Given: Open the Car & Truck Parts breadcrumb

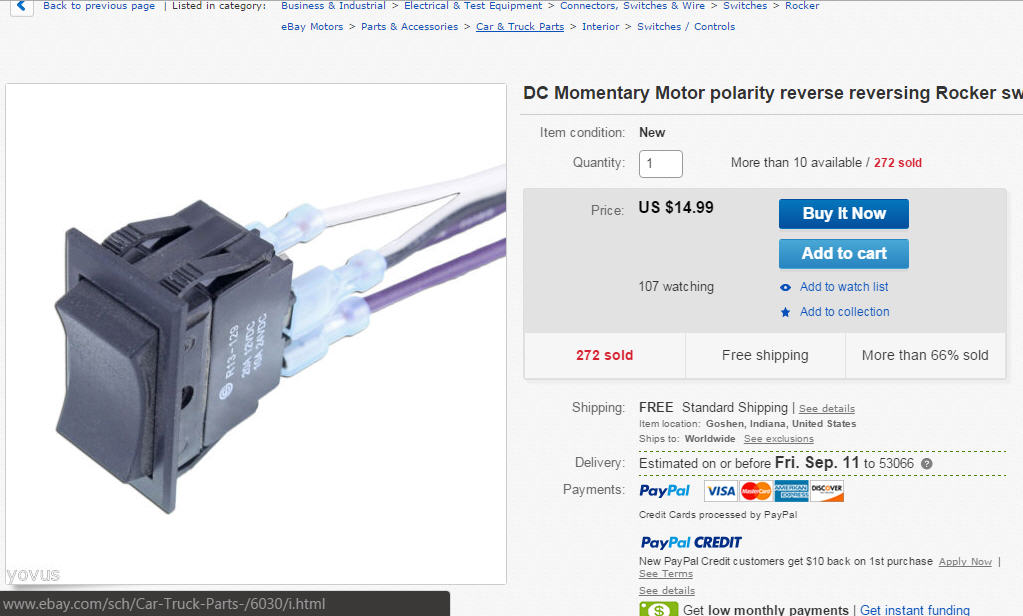Looking at the screenshot, I should click(x=520, y=27).
